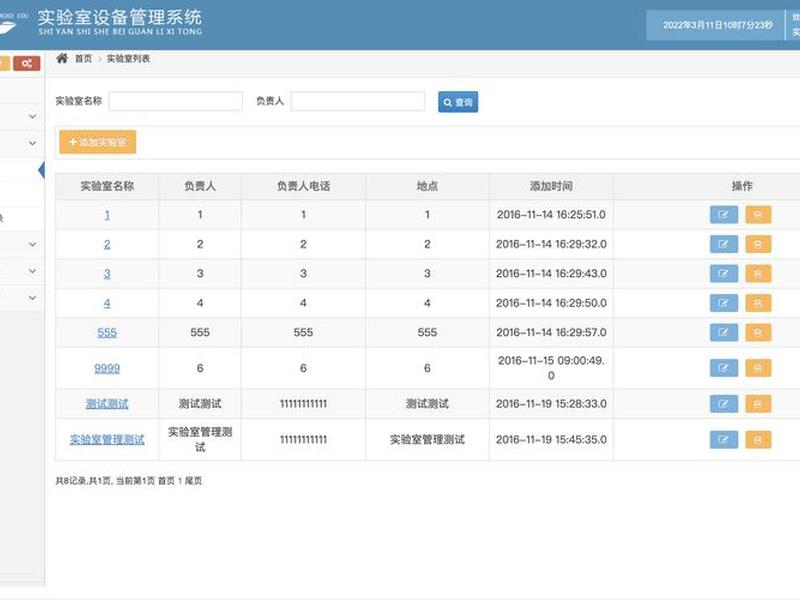Click the 添加实验室 button
The height and width of the screenshot is (600, 800).
click(97, 142)
